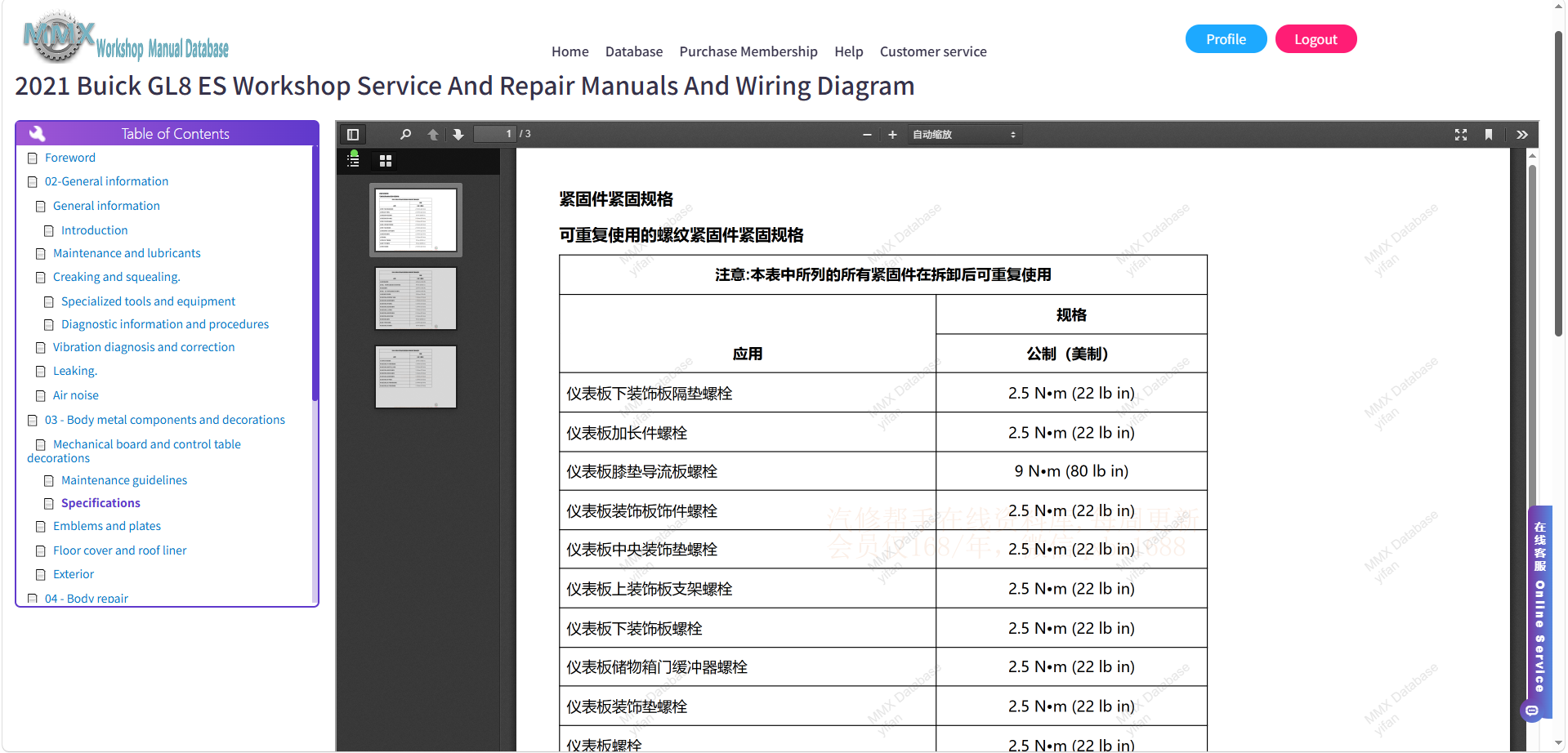Open the online service chat bubble icon
The width and height of the screenshot is (1568, 753).
[x=1532, y=711]
